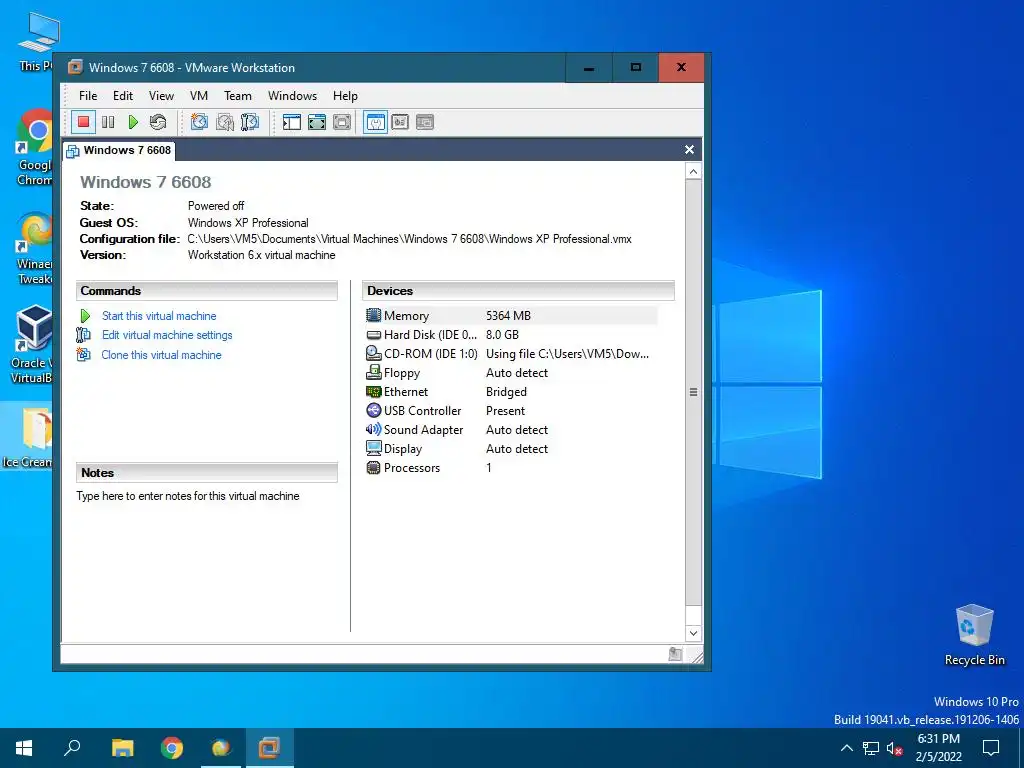Show hidden system tray icons chevron

pos(846,748)
